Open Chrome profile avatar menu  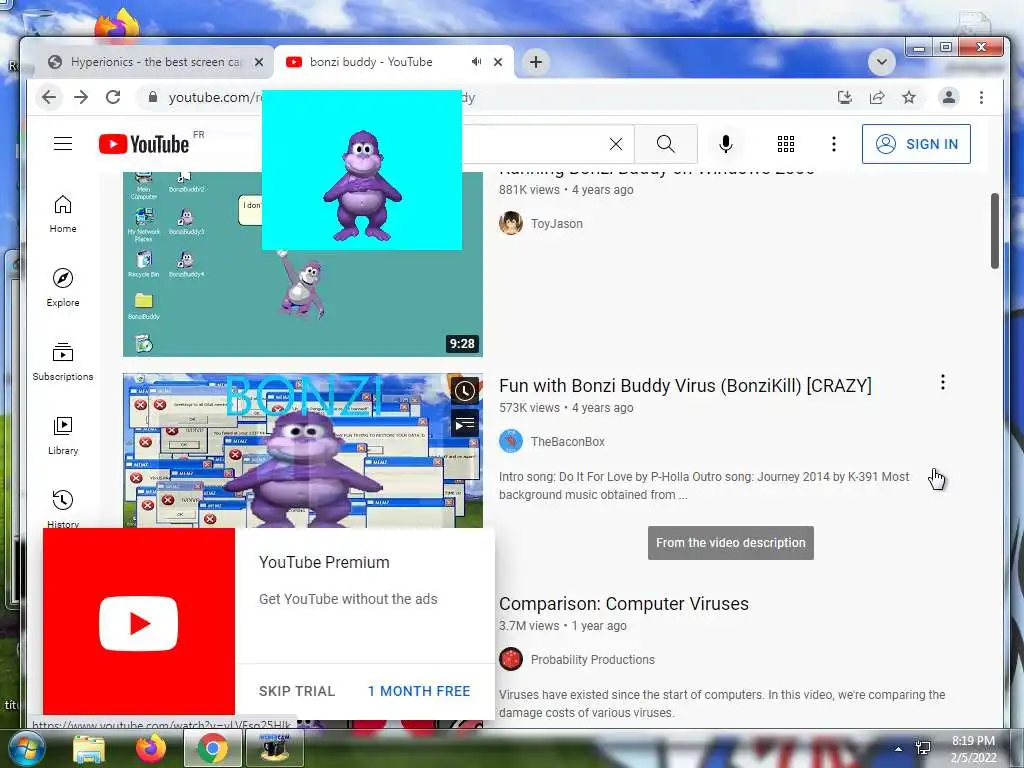[948, 97]
